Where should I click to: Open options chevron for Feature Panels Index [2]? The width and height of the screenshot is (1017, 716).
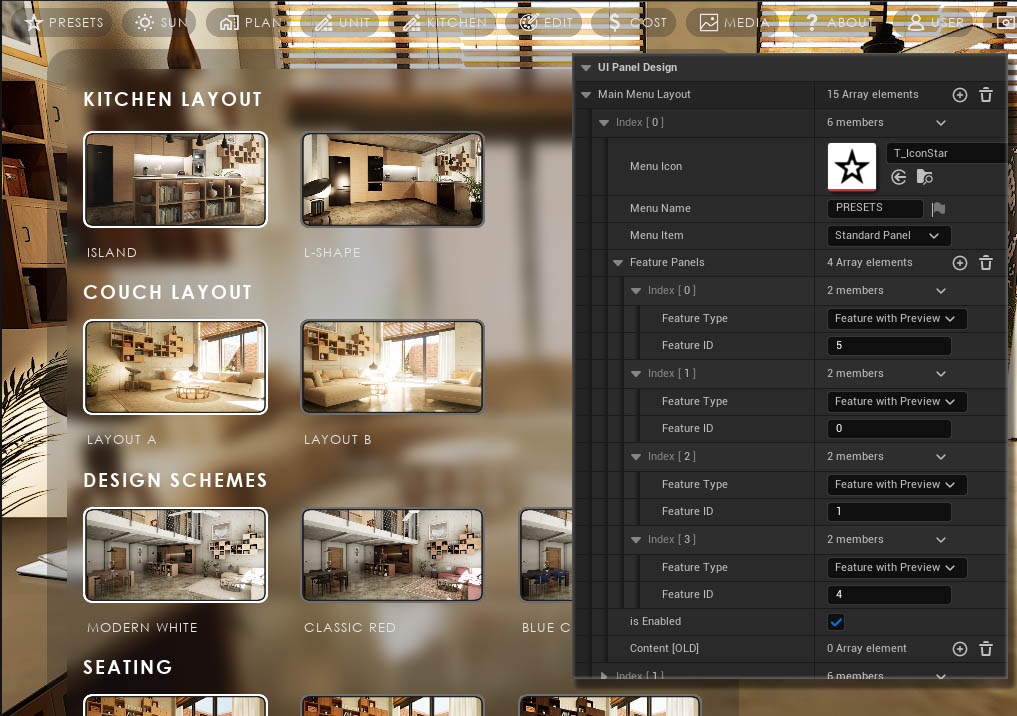pyautogui.click(x=941, y=457)
